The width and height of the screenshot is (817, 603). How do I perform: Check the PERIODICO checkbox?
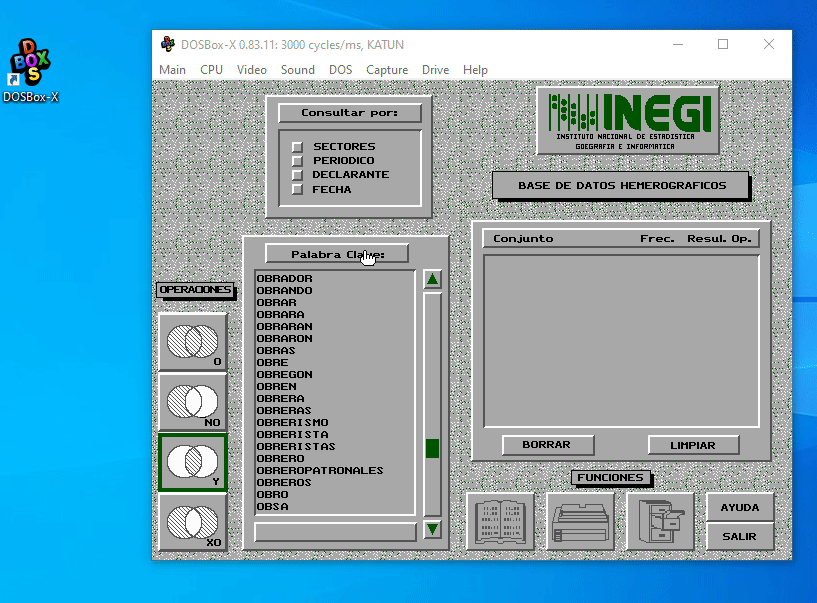click(297, 161)
